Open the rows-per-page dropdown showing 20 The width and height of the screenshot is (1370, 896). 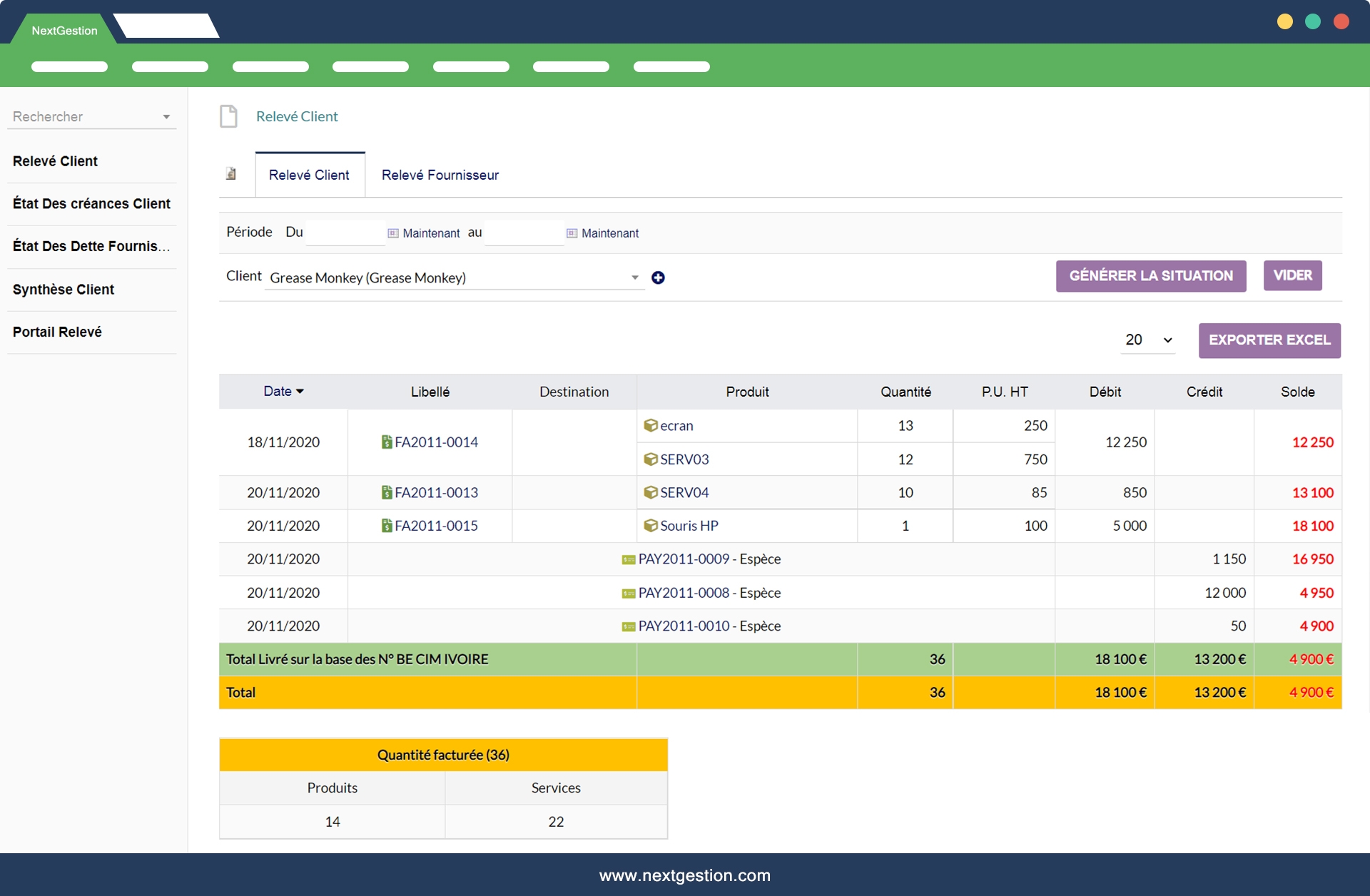(1147, 340)
